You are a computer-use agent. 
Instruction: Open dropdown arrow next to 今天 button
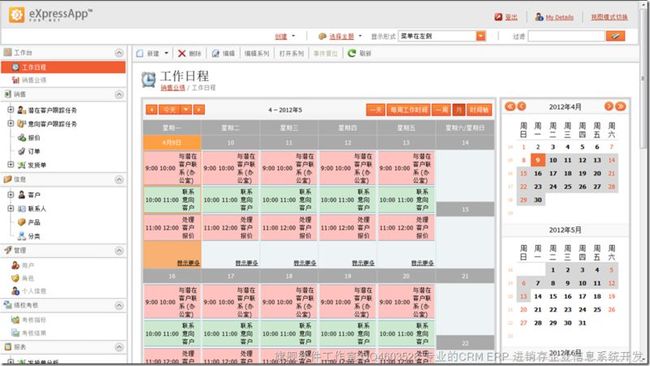click(x=187, y=109)
